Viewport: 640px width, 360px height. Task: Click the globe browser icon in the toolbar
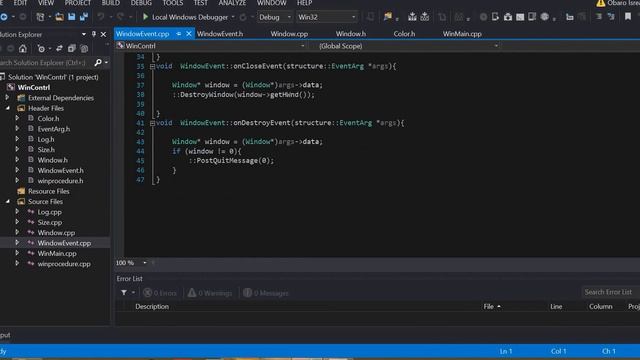[544, 17]
